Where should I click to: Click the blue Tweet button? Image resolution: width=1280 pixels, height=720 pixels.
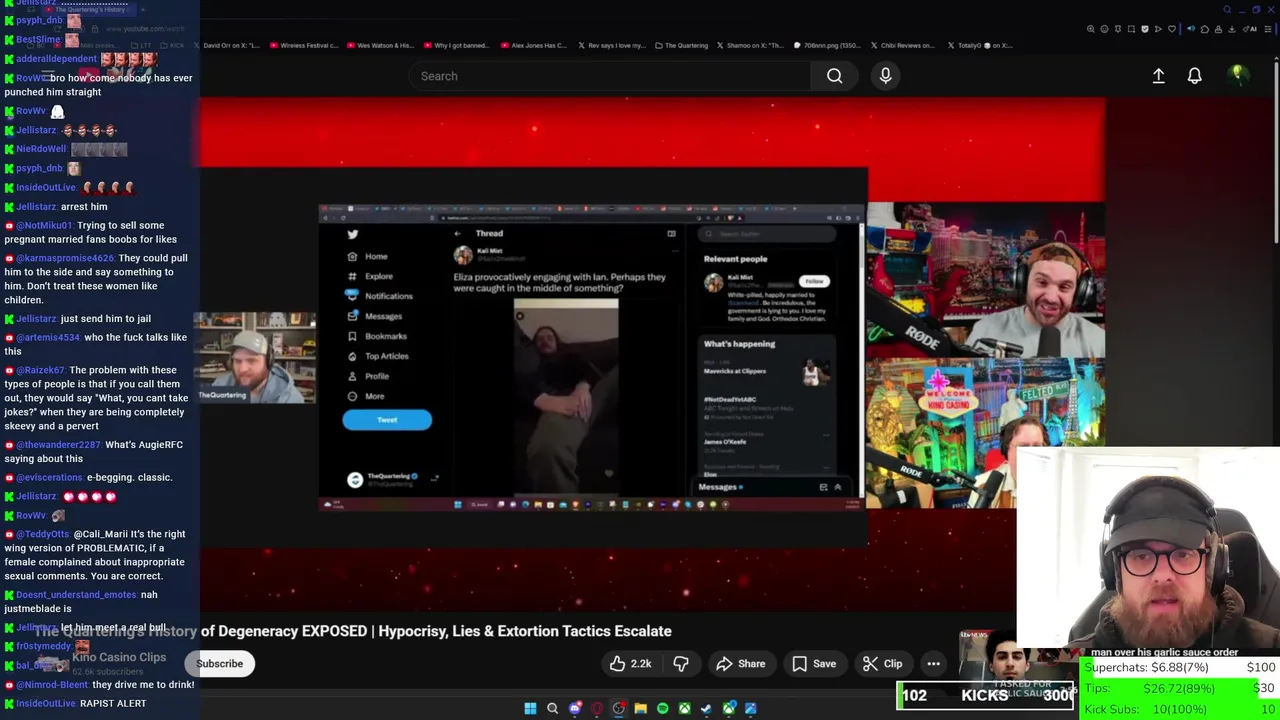(387, 420)
